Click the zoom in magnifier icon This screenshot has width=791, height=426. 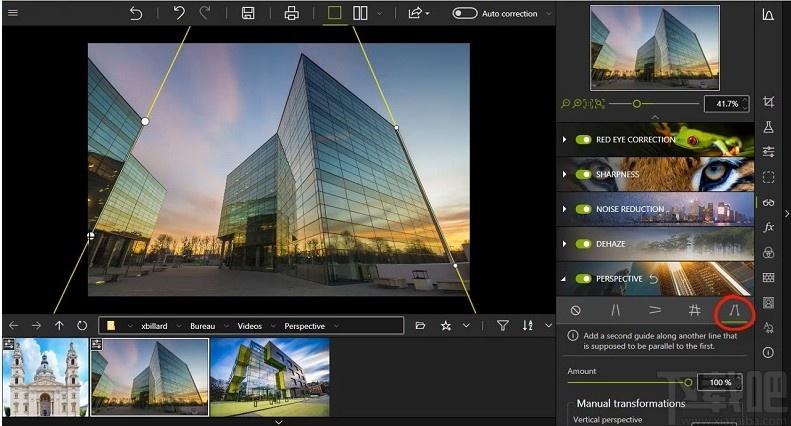tap(577, 103)
